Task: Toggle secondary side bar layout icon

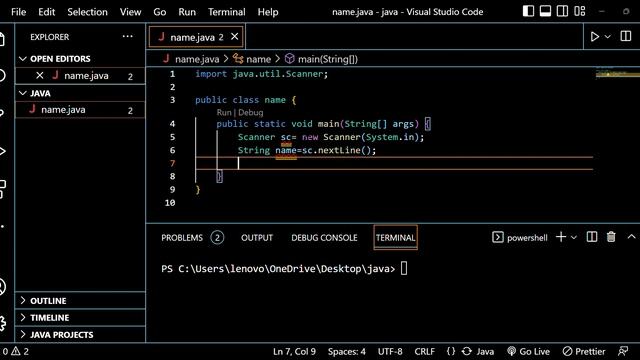Action: point(562,11)
